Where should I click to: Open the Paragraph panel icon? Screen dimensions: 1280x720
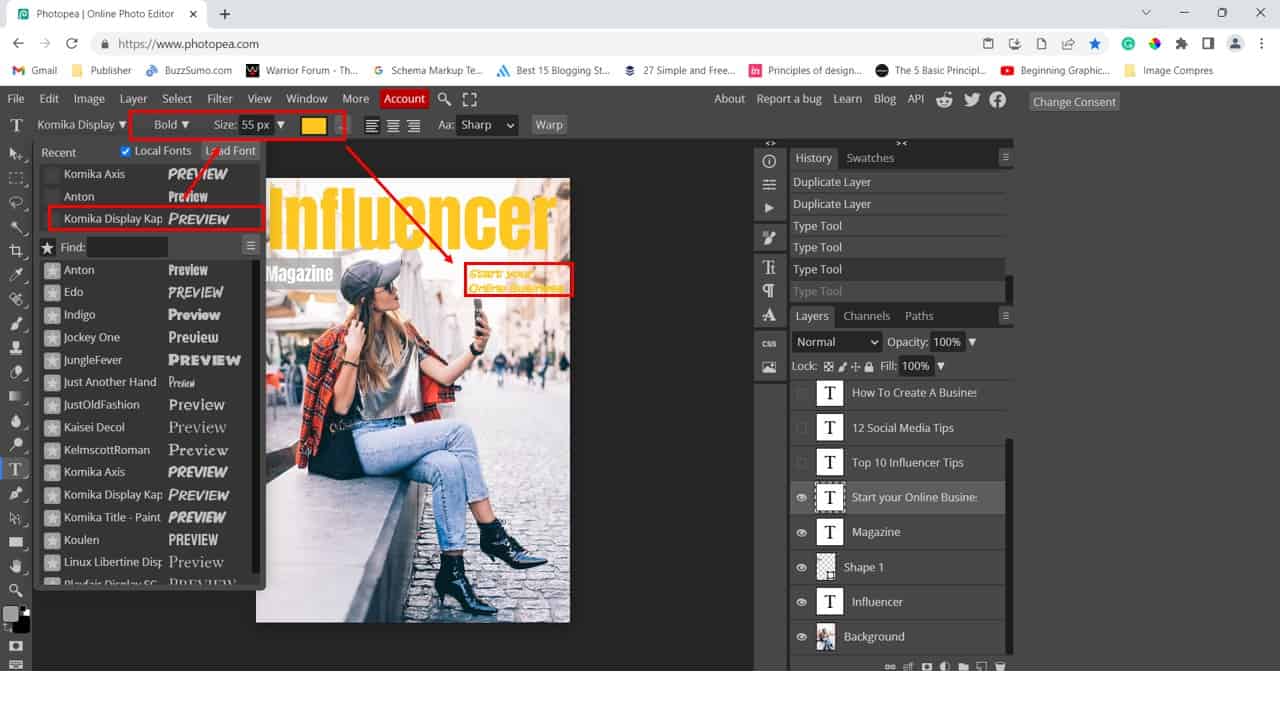(769, 291)
